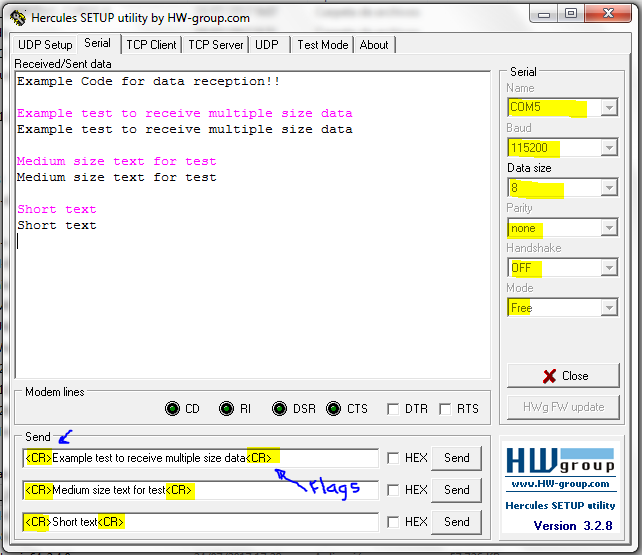Click the RI modem line indicator
This screenshot has height=555, width=642.
[226, 408]
